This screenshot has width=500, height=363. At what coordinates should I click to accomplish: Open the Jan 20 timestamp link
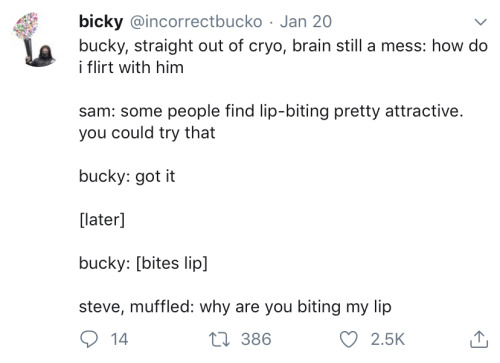coord(306,22)
